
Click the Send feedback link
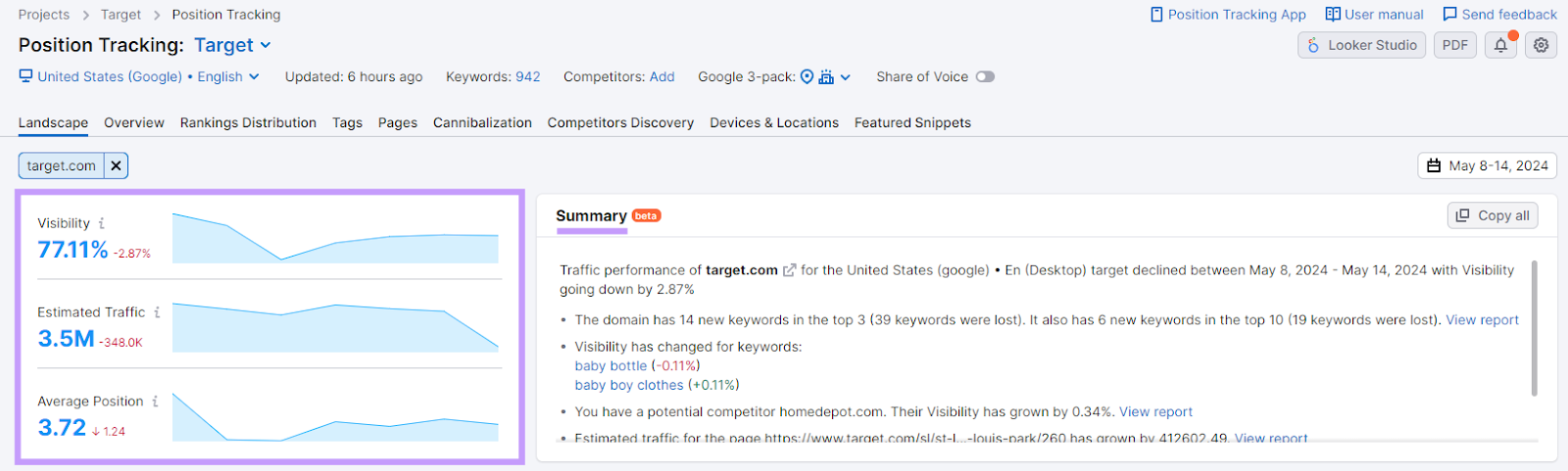point(1499,15)
